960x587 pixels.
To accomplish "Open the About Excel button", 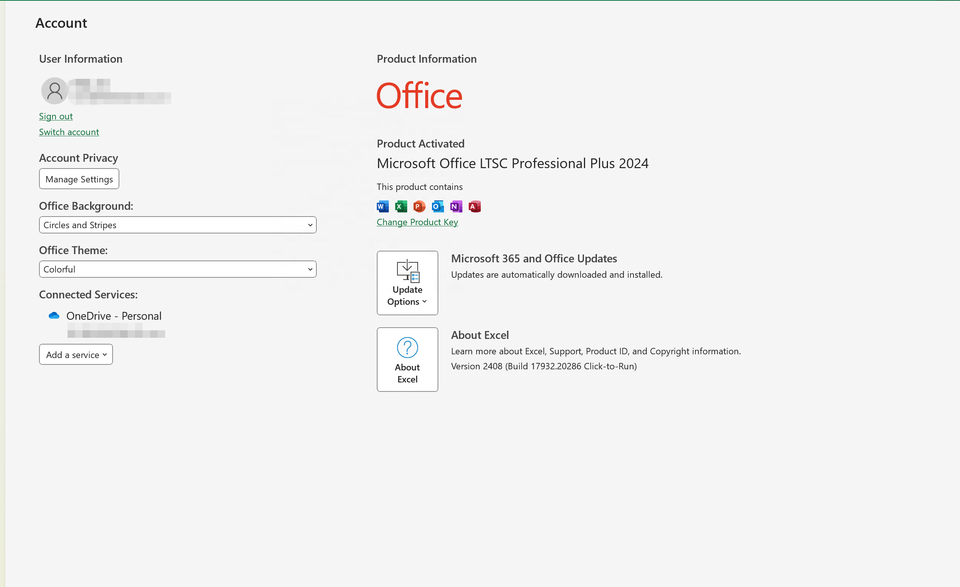I will (x=407, y=359).
